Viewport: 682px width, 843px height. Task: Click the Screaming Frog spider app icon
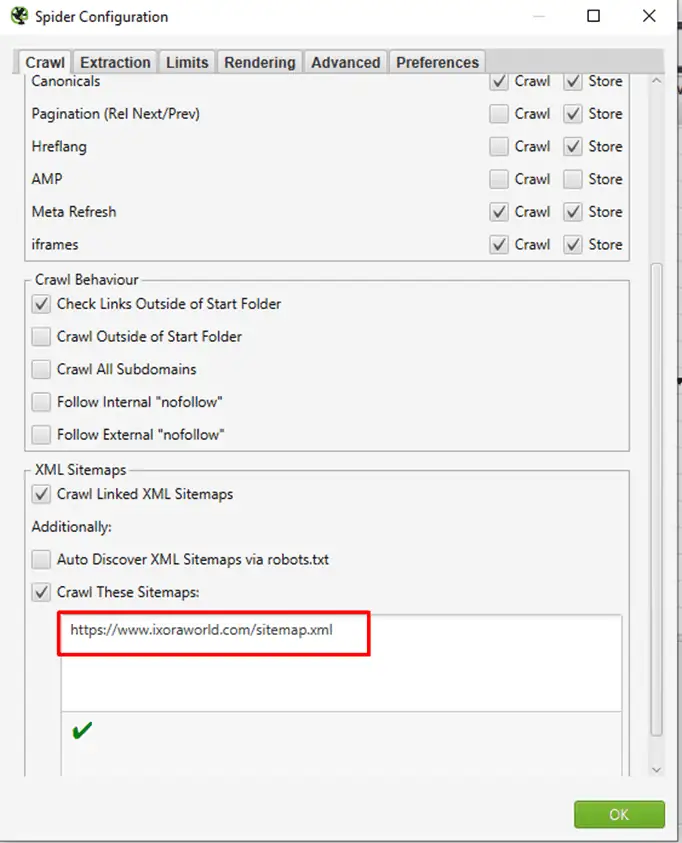pyautogui.click(x=19, y=16)
